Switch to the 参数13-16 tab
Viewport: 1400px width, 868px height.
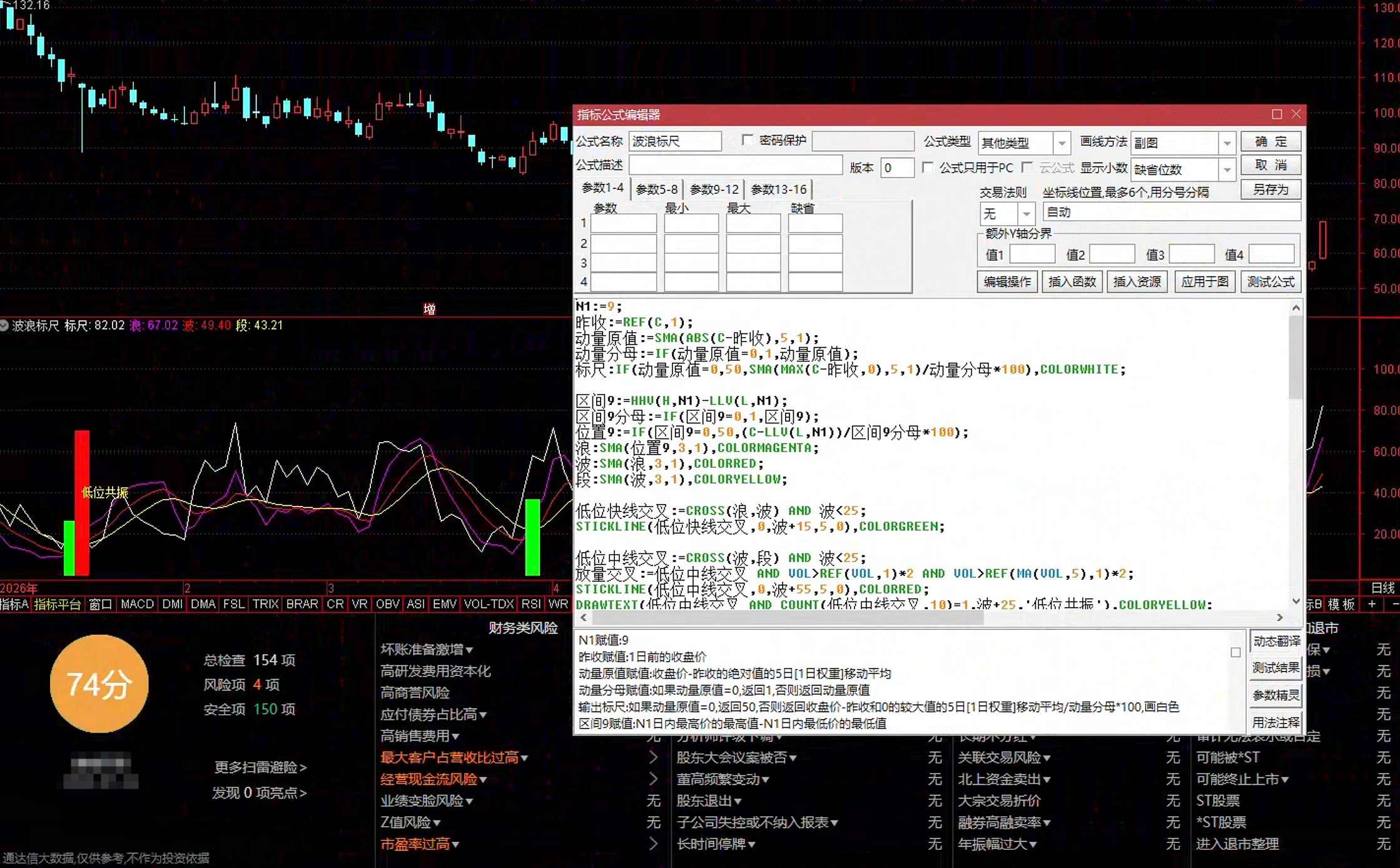point(778,189)
